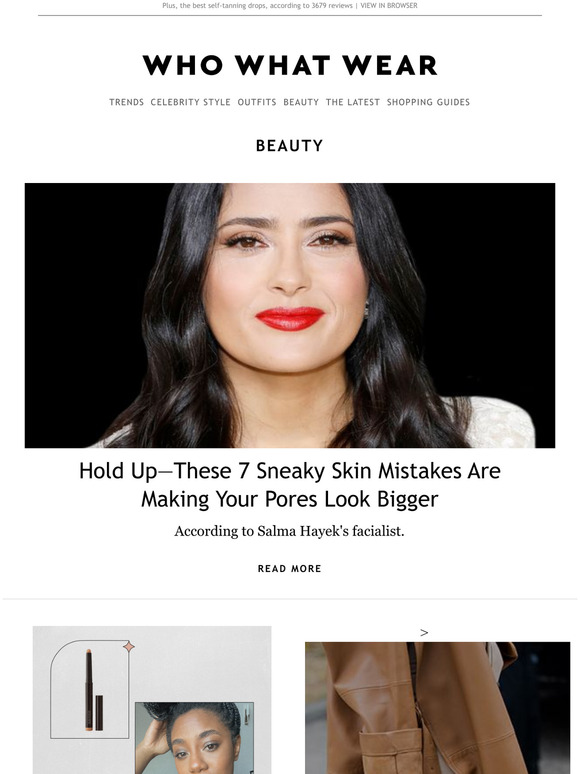Go to the CELEBRITY STYLE section
This screenshot has width=580, height=774.
[191, 102]
